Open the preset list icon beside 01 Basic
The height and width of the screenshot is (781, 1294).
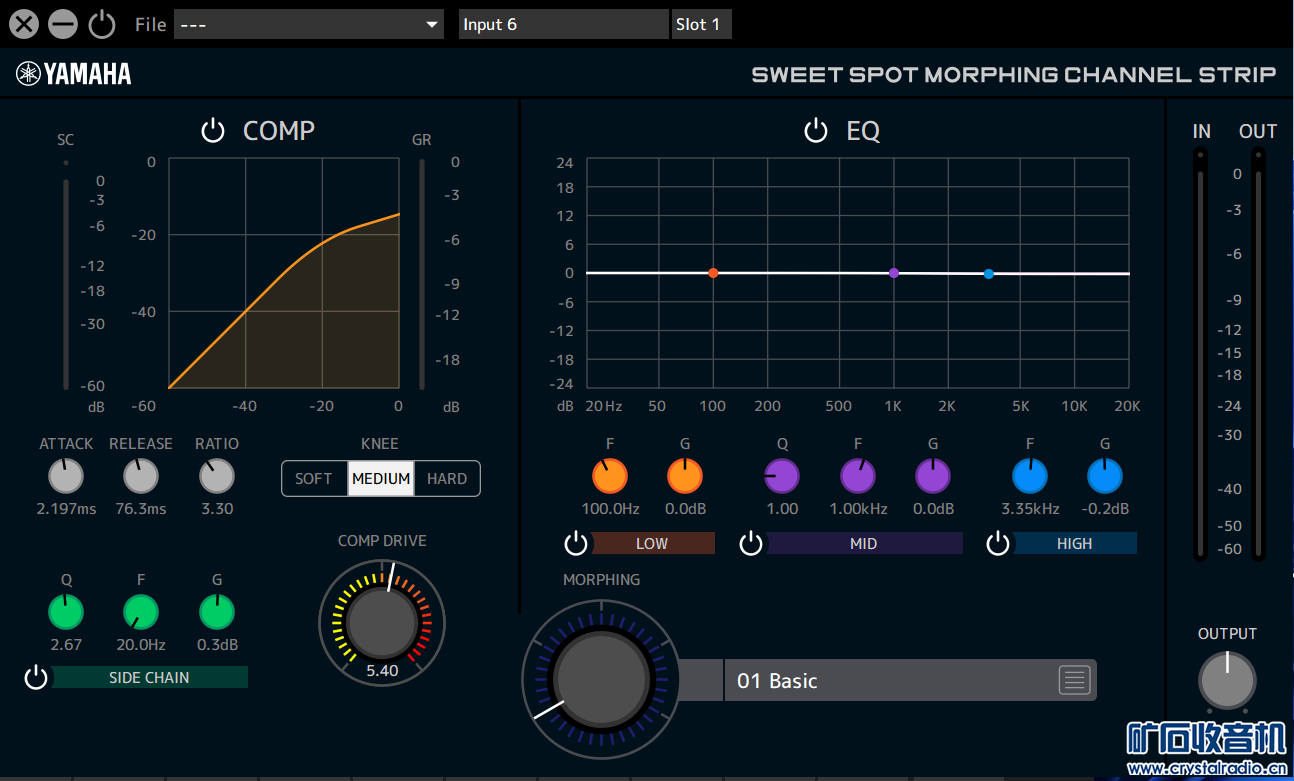click(1074, 681)
